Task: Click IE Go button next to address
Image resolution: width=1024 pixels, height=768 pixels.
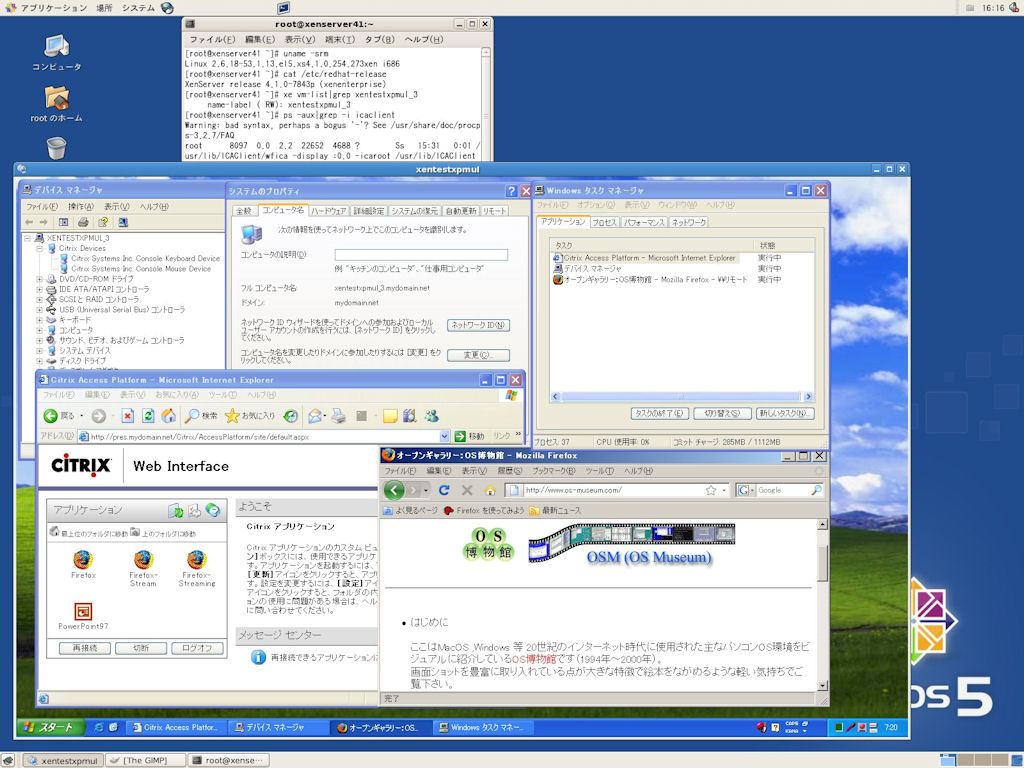Action: coord(470,436)
